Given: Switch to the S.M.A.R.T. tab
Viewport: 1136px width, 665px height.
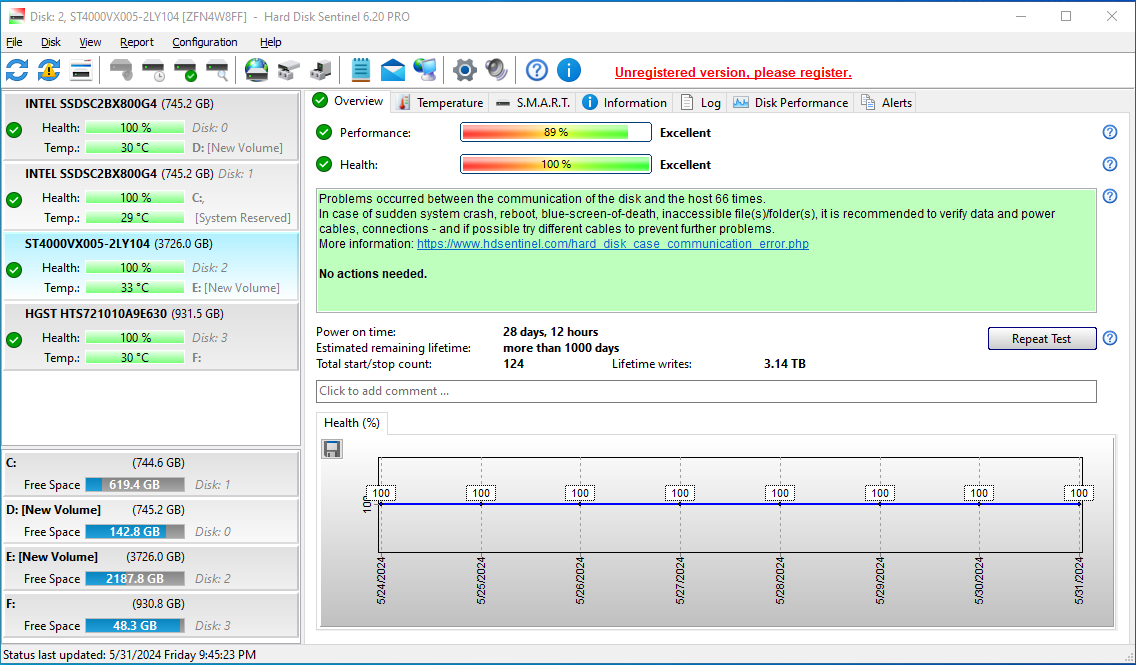Looking at the screenshot, I should pyautogui.click(x=533, y=102).
